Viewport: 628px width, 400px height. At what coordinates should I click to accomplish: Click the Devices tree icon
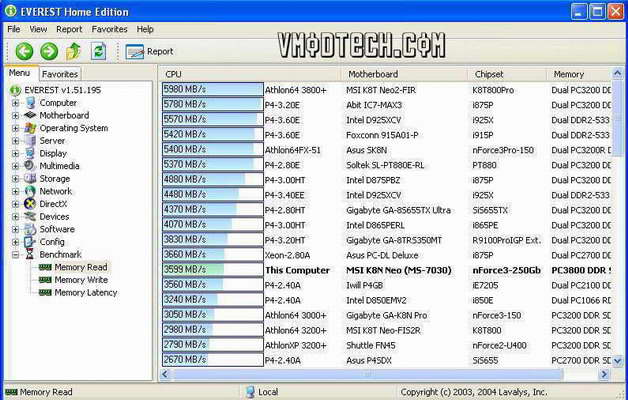pos(30,217)
